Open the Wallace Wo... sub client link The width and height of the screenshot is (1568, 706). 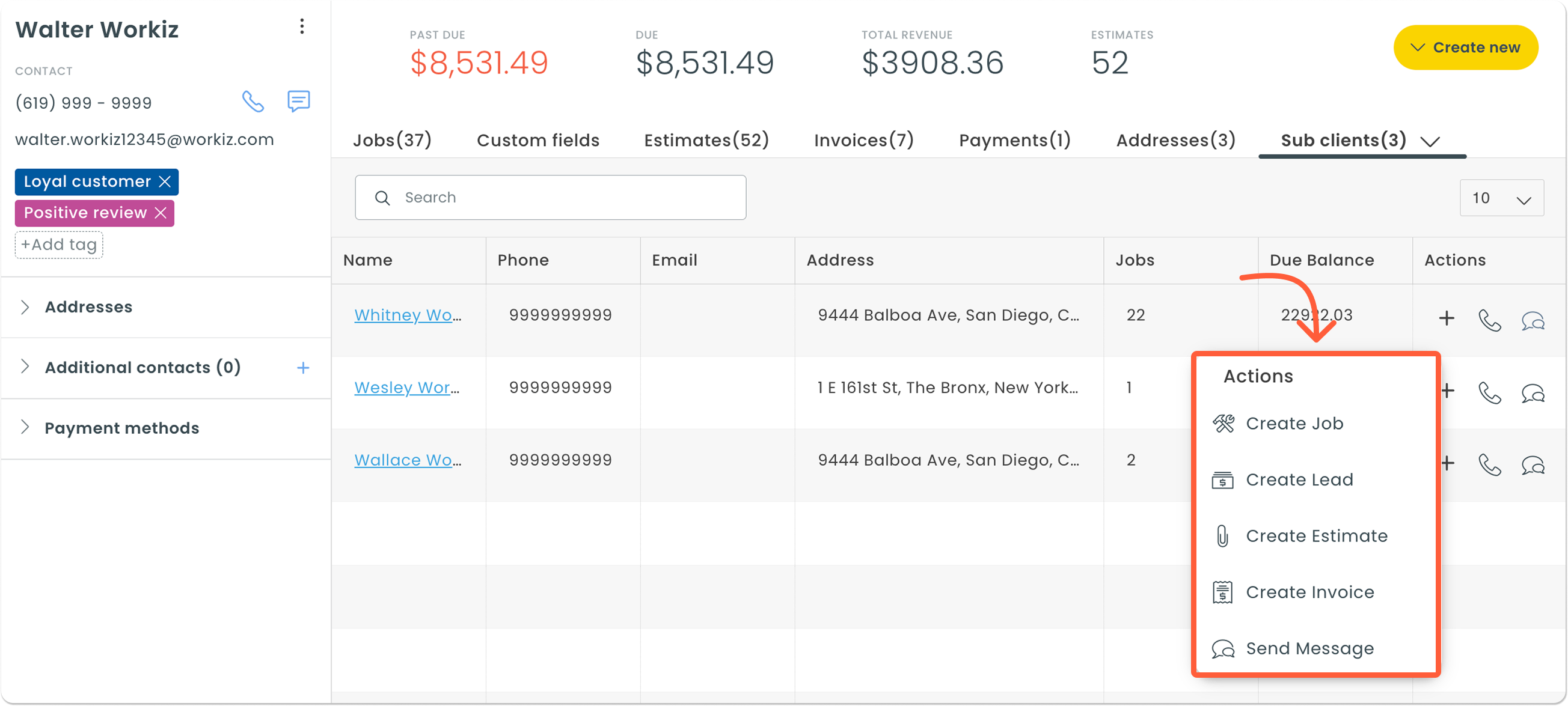pos(408,460)
